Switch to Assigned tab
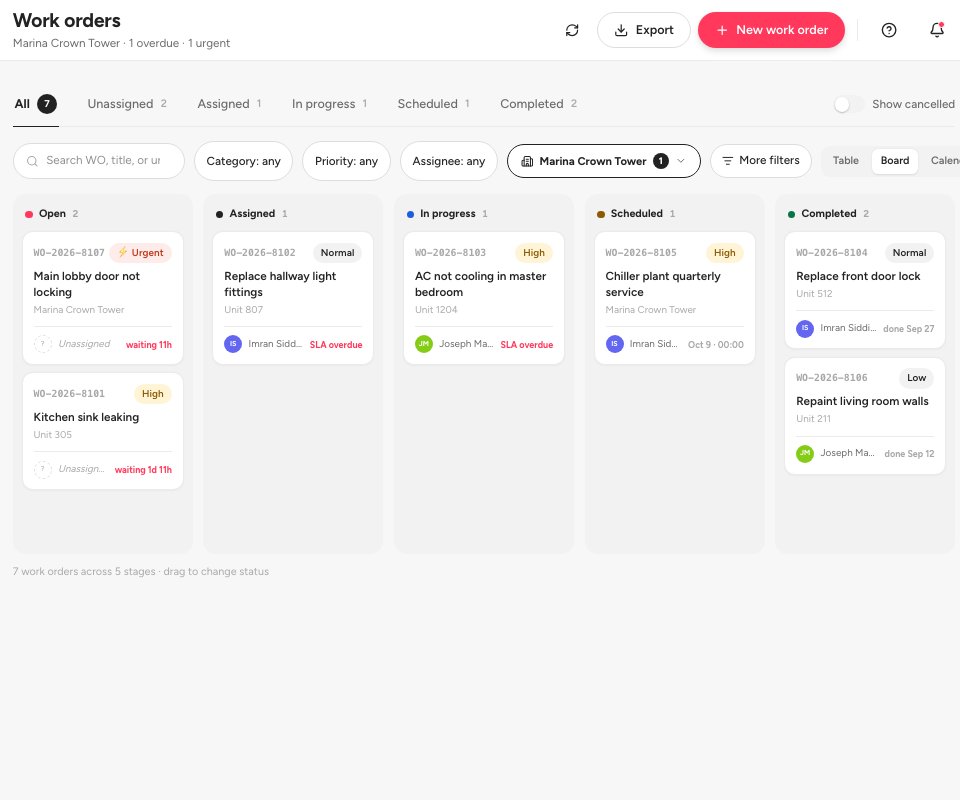The width and height of the screenshot is (960, 800). 229,104
